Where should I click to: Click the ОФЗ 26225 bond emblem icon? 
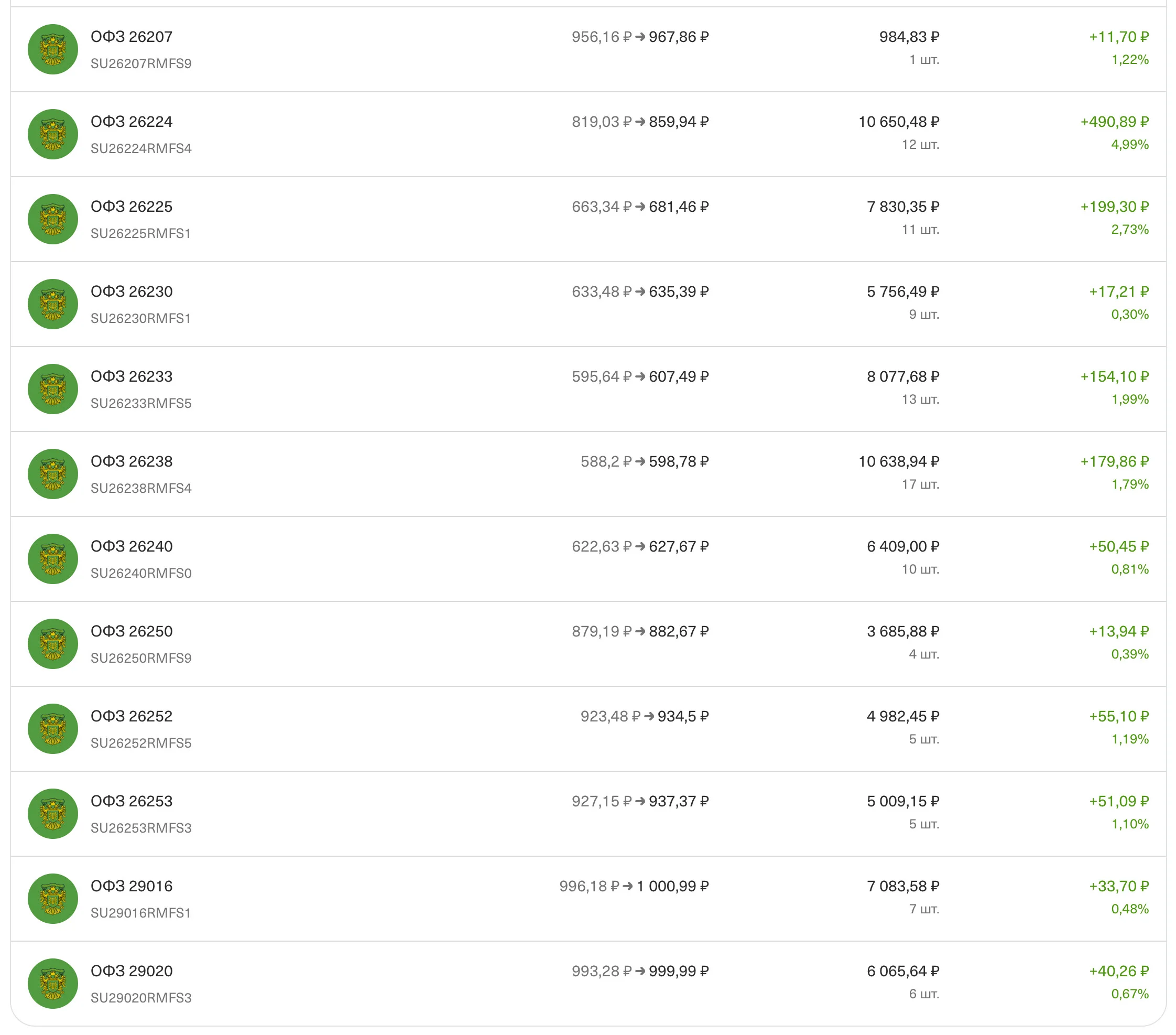53,219
